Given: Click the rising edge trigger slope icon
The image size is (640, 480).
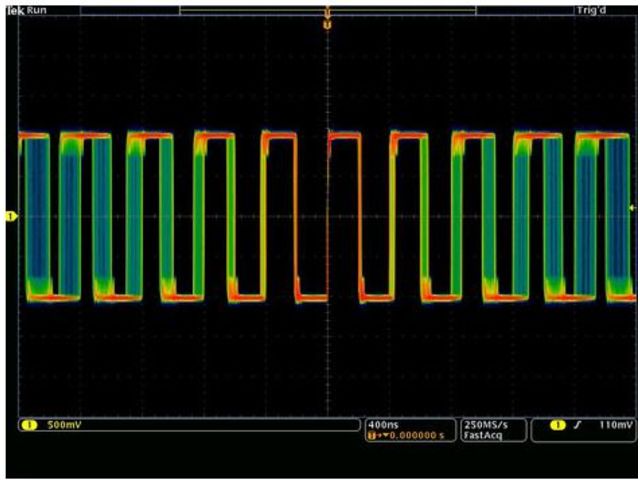Looking at the screenshot, I should [577, 426].
